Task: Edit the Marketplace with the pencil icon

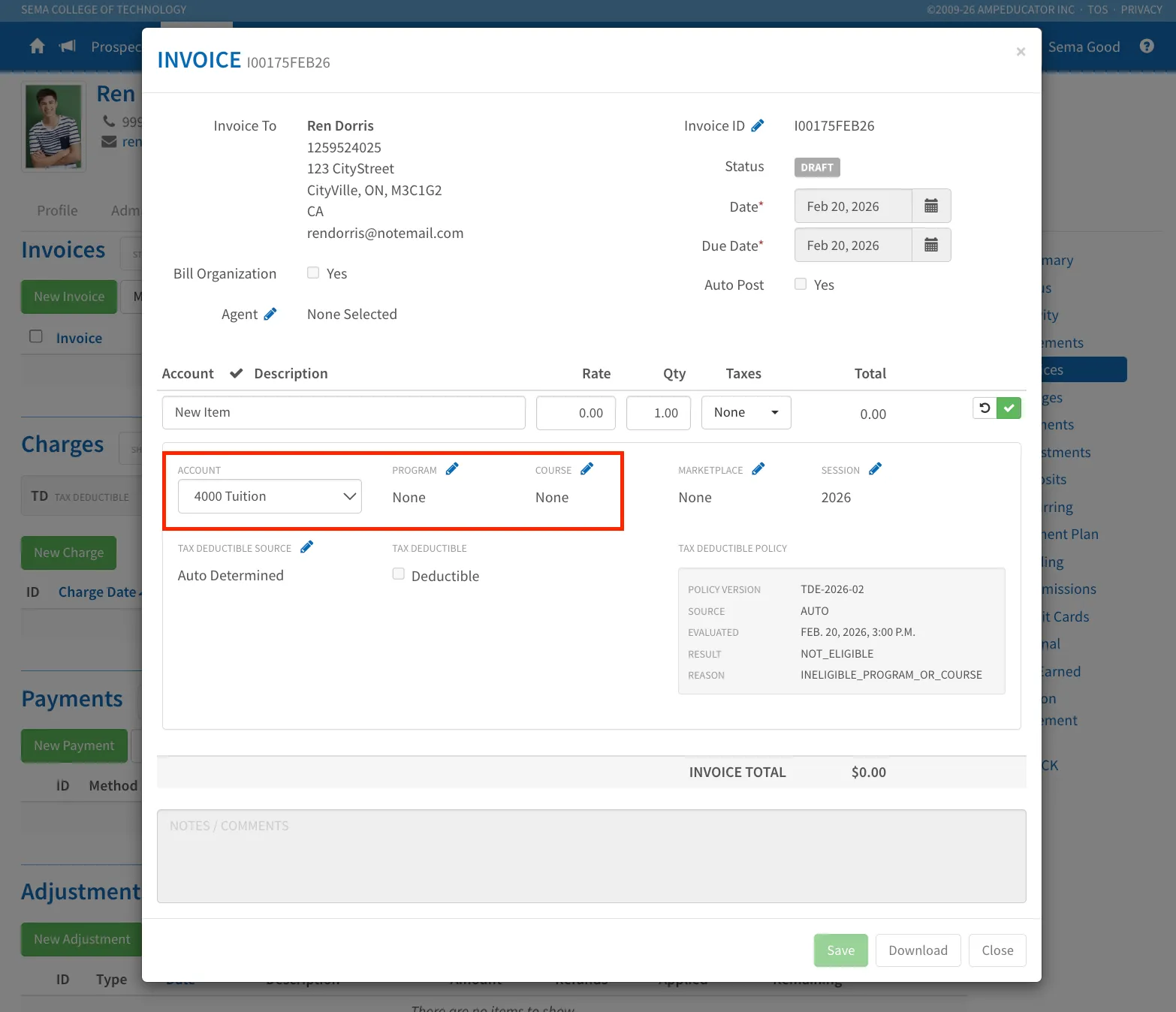Action: click(758, 469)
